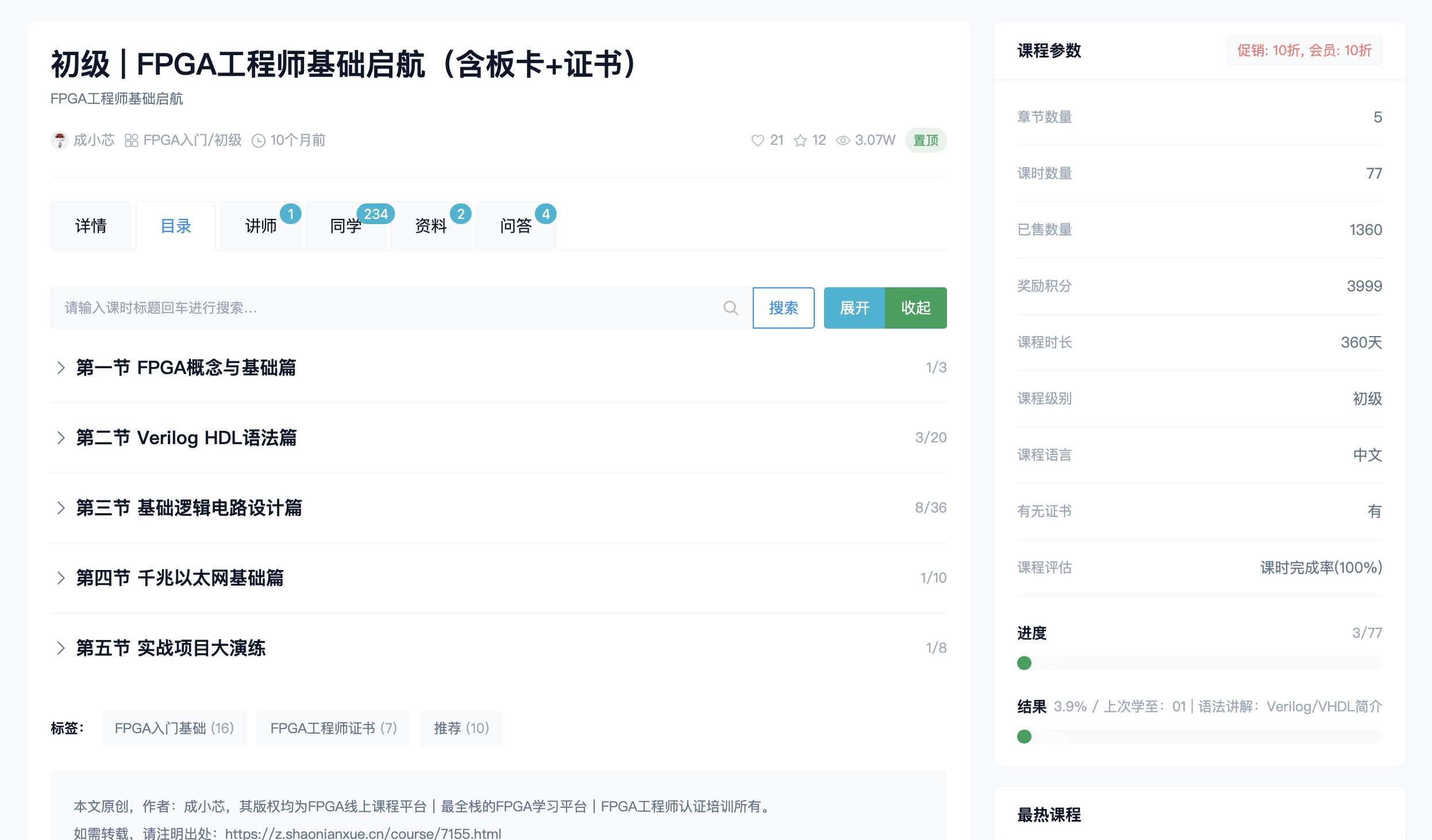Click the clock icon beside 10个月前

click(259, 140)
